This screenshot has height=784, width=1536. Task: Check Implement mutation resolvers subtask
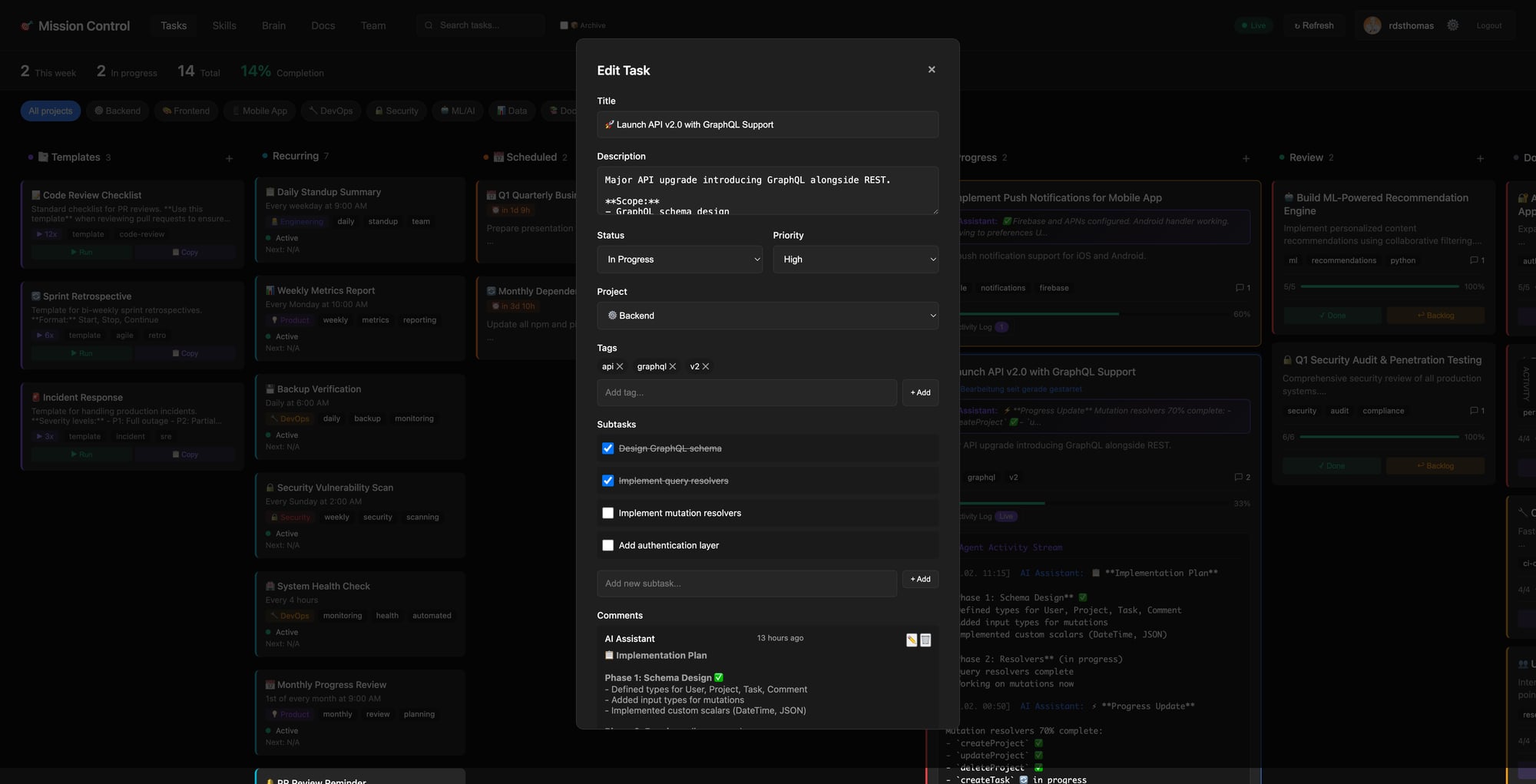pos(608,513)
